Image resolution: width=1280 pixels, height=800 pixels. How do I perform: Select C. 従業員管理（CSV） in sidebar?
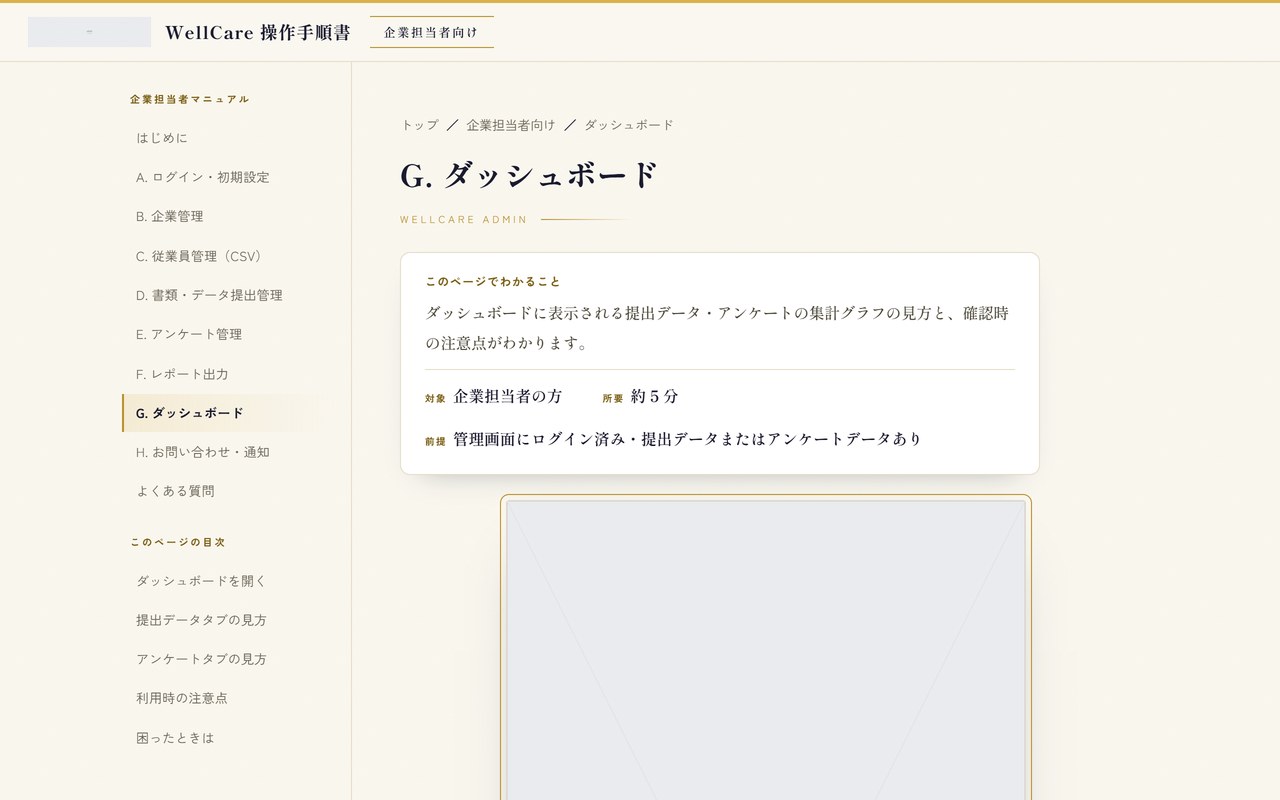point(221,256)
